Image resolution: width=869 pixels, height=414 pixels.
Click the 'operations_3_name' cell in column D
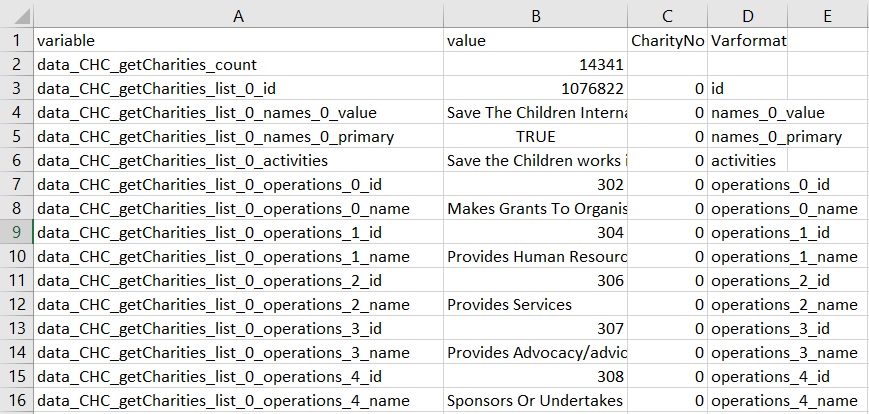click(784, 352)
